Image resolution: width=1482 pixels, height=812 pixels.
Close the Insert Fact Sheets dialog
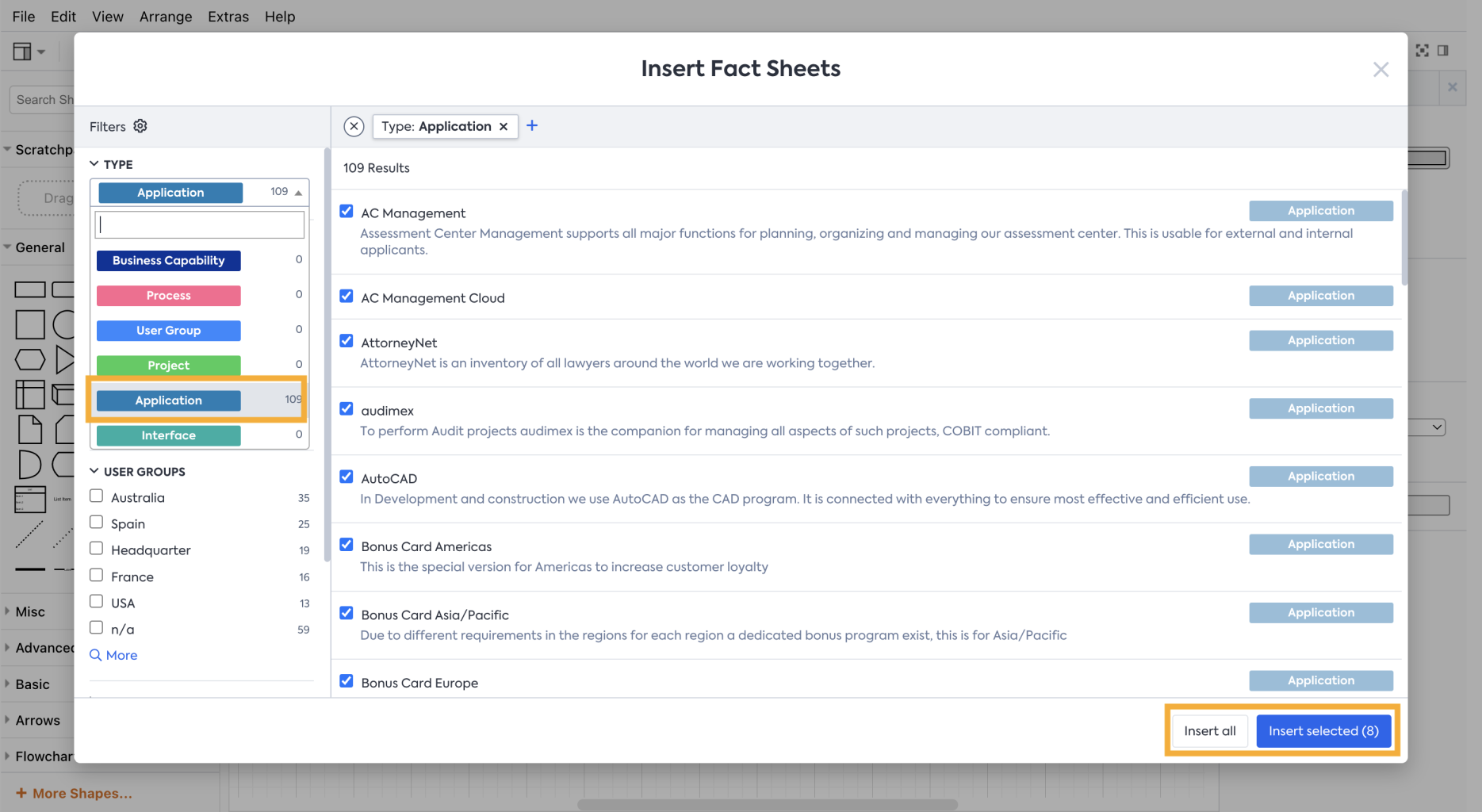click(x=1381, y=70)
